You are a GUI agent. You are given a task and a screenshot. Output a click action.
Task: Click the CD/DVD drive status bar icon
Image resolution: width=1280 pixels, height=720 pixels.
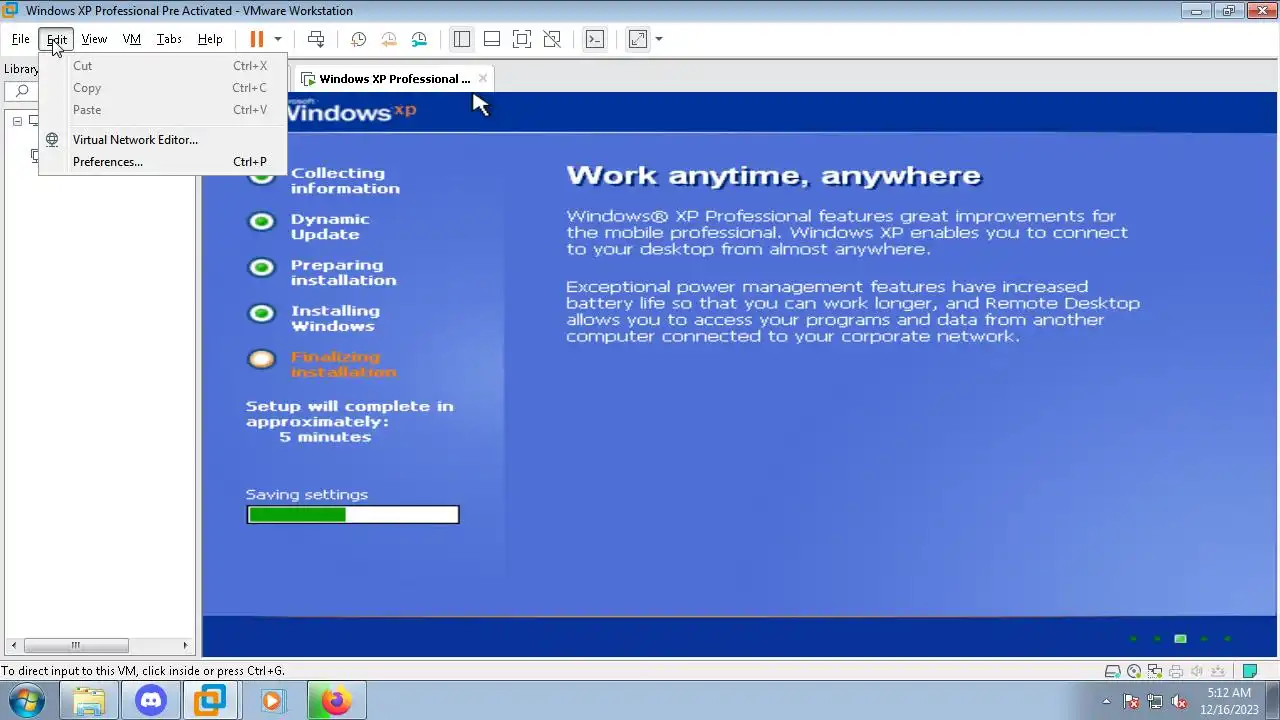[x=1134, y=671]
